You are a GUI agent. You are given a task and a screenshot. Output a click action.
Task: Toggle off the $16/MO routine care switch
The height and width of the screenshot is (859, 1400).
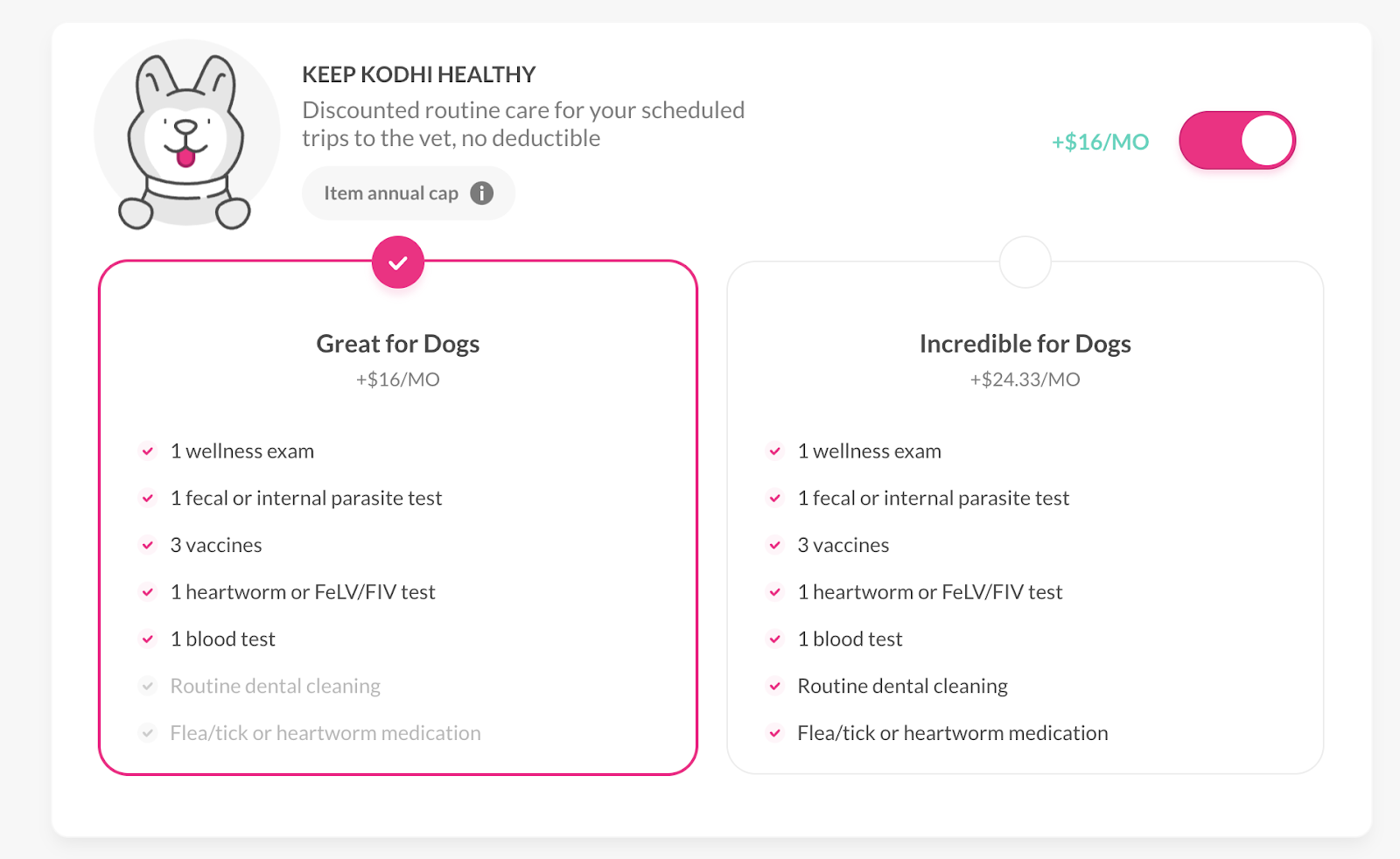point(1236,140)
